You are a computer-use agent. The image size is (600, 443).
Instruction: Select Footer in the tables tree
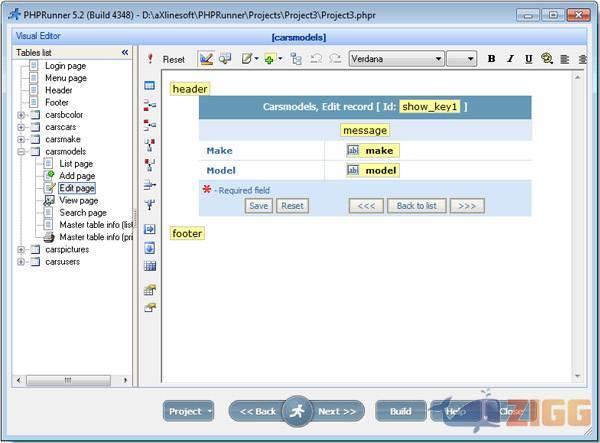point(57,103)
